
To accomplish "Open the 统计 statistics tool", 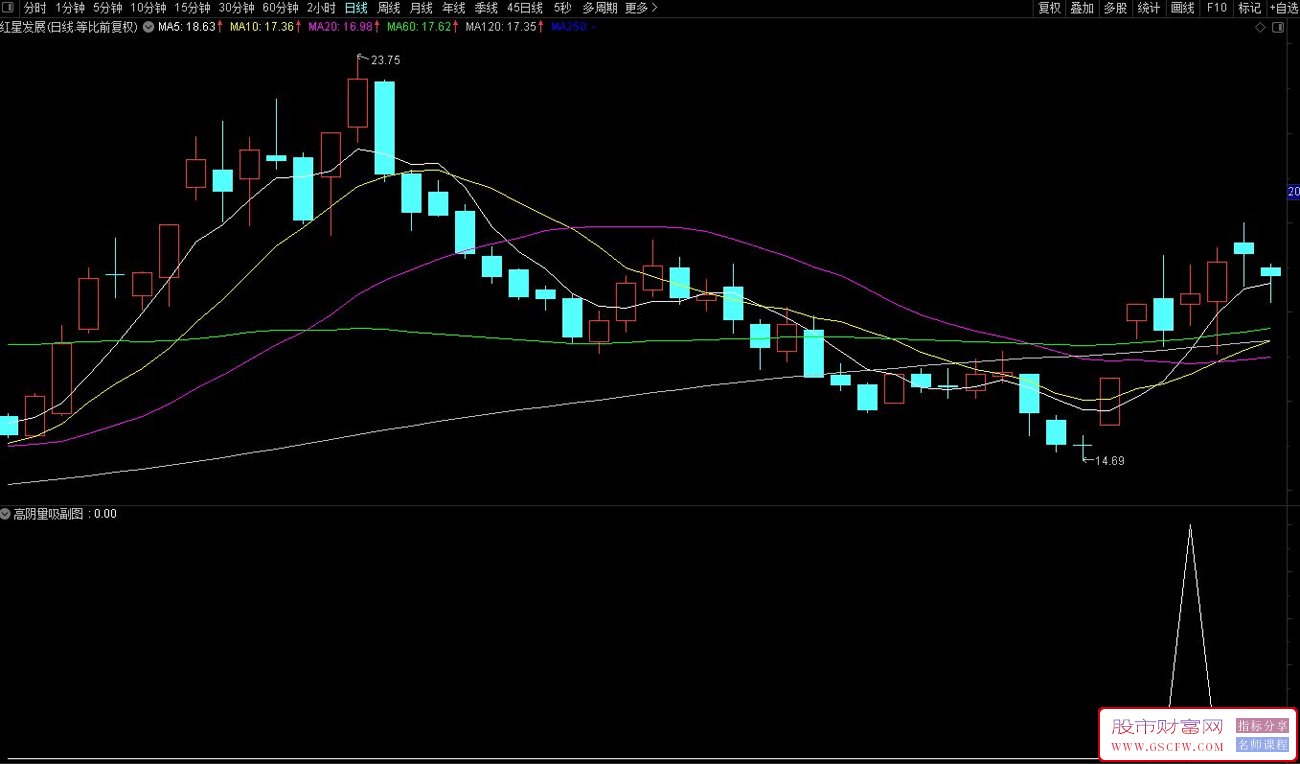I will [1149, 8].
